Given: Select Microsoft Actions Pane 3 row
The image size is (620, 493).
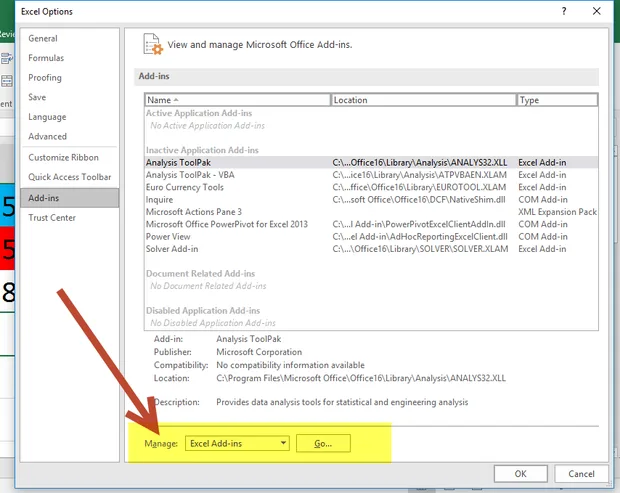Looking at the screenshot, I should (x=371, y=212).
